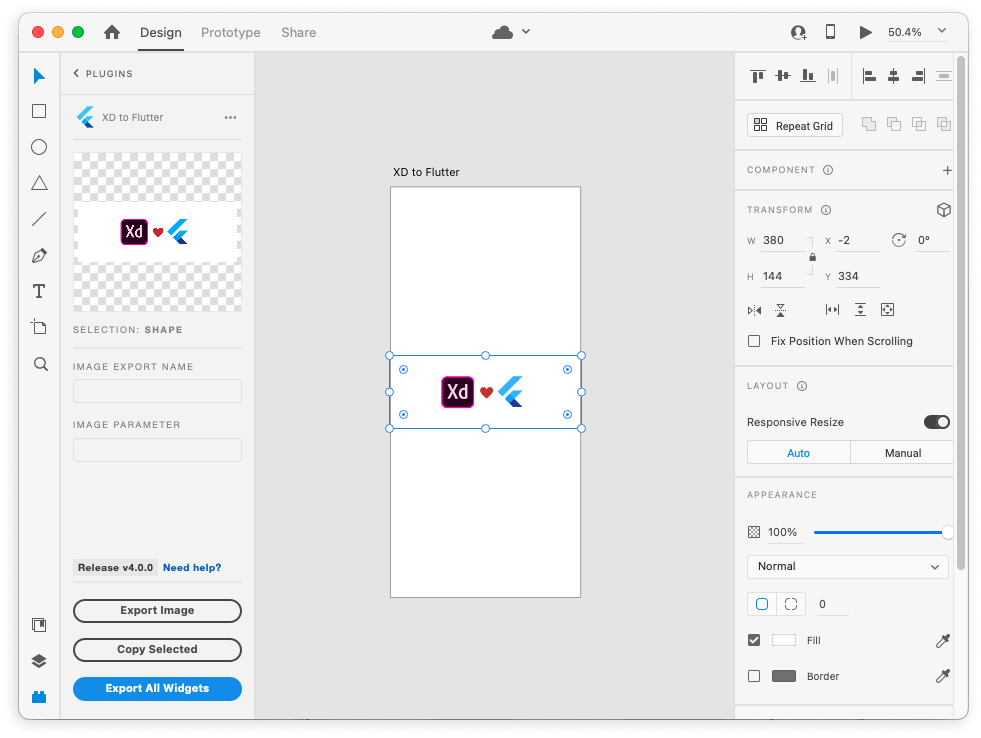Select the XD to Flutter artboard title
Viewport: 981px width, 738px height.
tap(426, 172)
